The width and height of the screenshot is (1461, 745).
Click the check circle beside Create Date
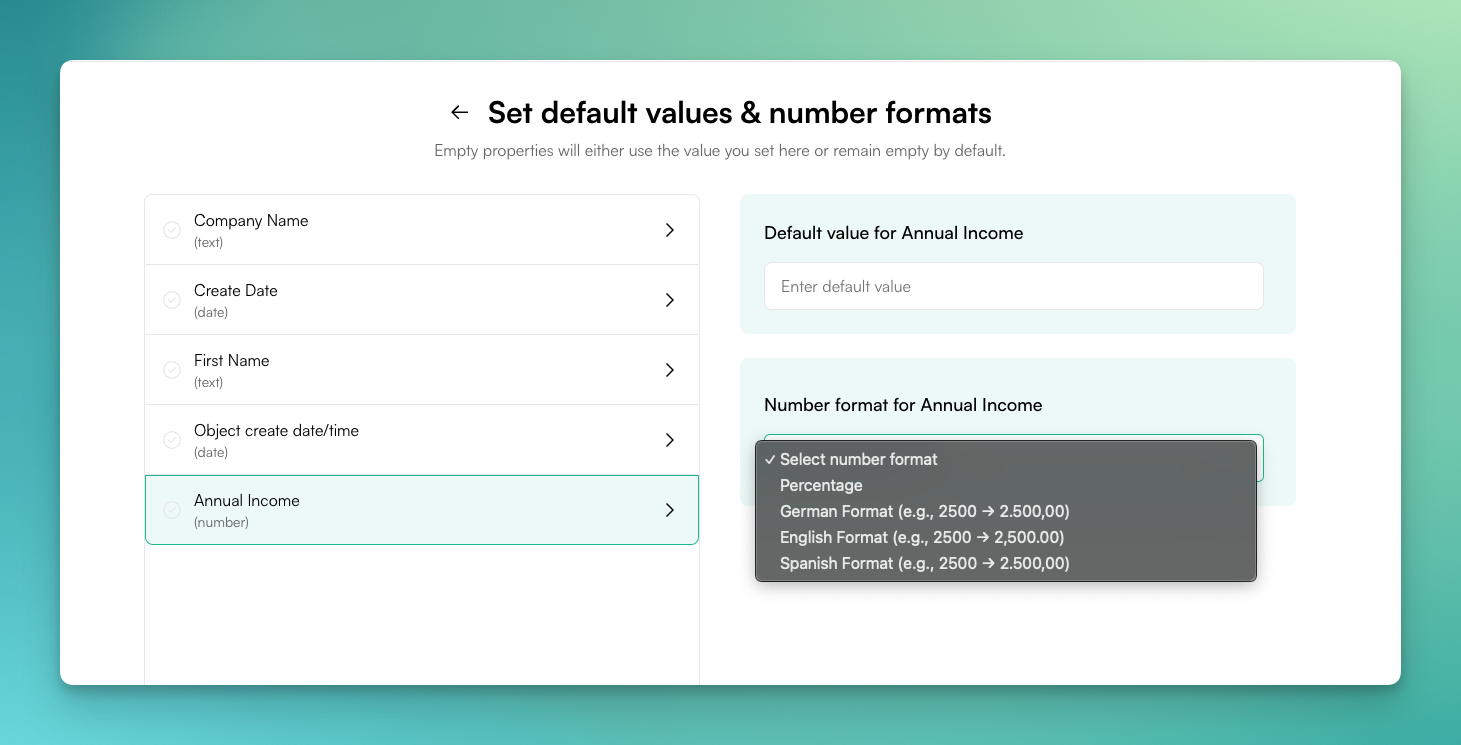coord(172,300)
